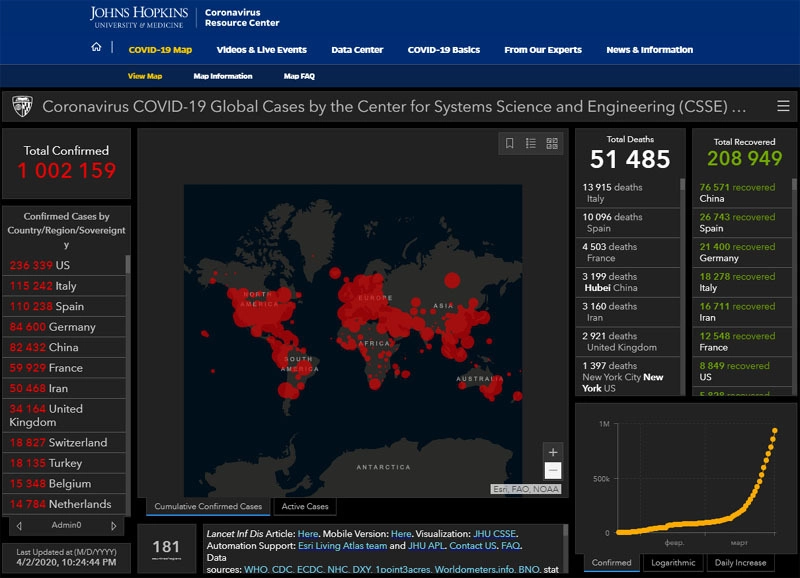This screenshot has height=578, width=800.
Task: Switch to the Active Cases map tab
Action: point(305,507)
